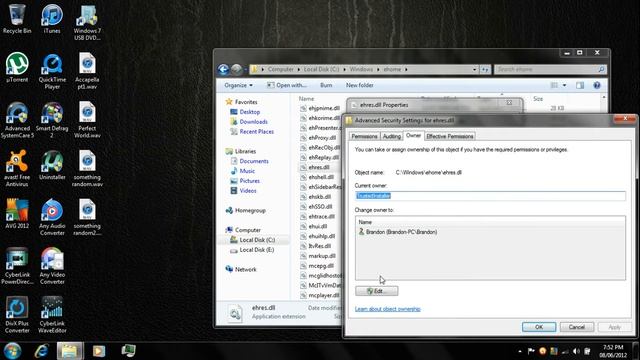Open the Recycle Bin desktop icon

(x=17, y=18)
